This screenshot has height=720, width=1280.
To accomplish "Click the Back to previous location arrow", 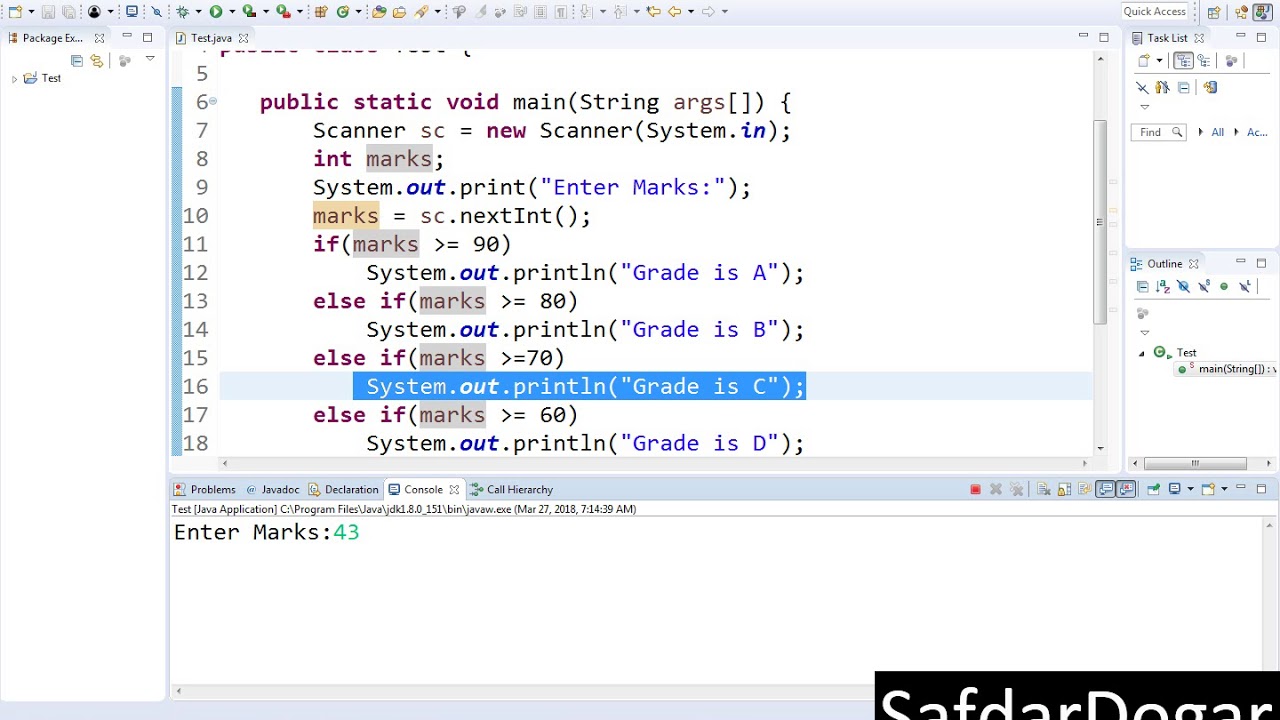I will 674,12.
